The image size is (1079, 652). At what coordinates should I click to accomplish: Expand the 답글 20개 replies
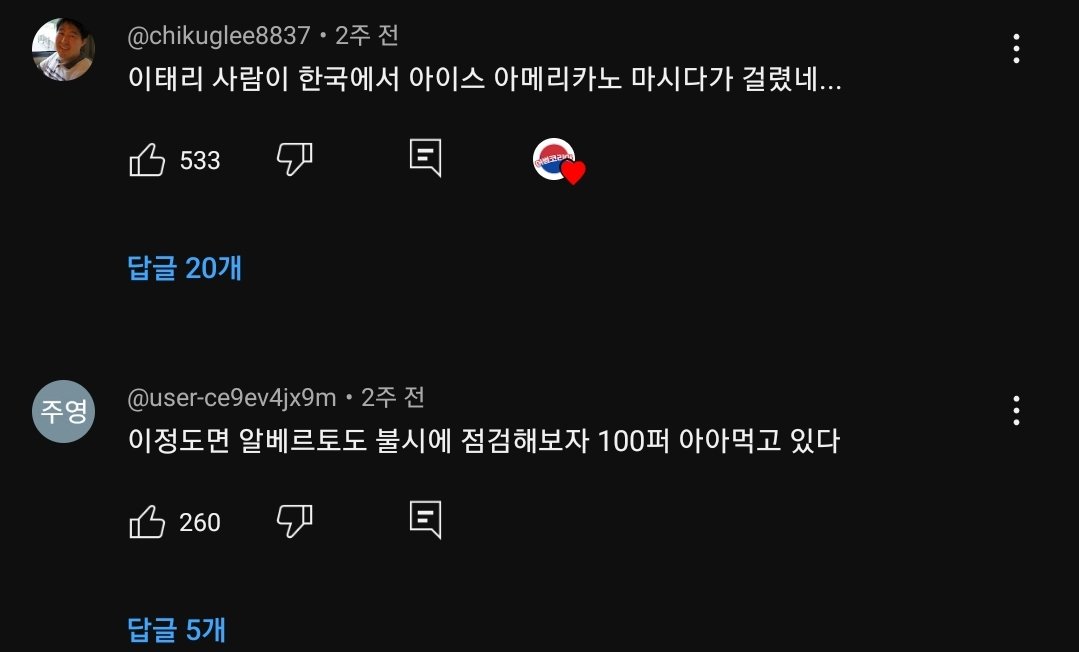point(185,268)
